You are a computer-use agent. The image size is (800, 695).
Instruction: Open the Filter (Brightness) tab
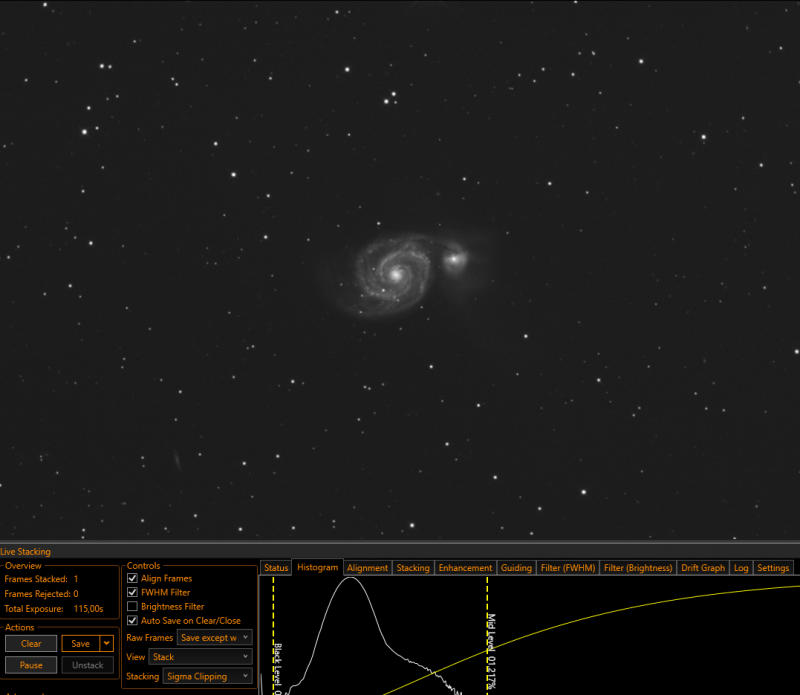(x=638, y=568)
